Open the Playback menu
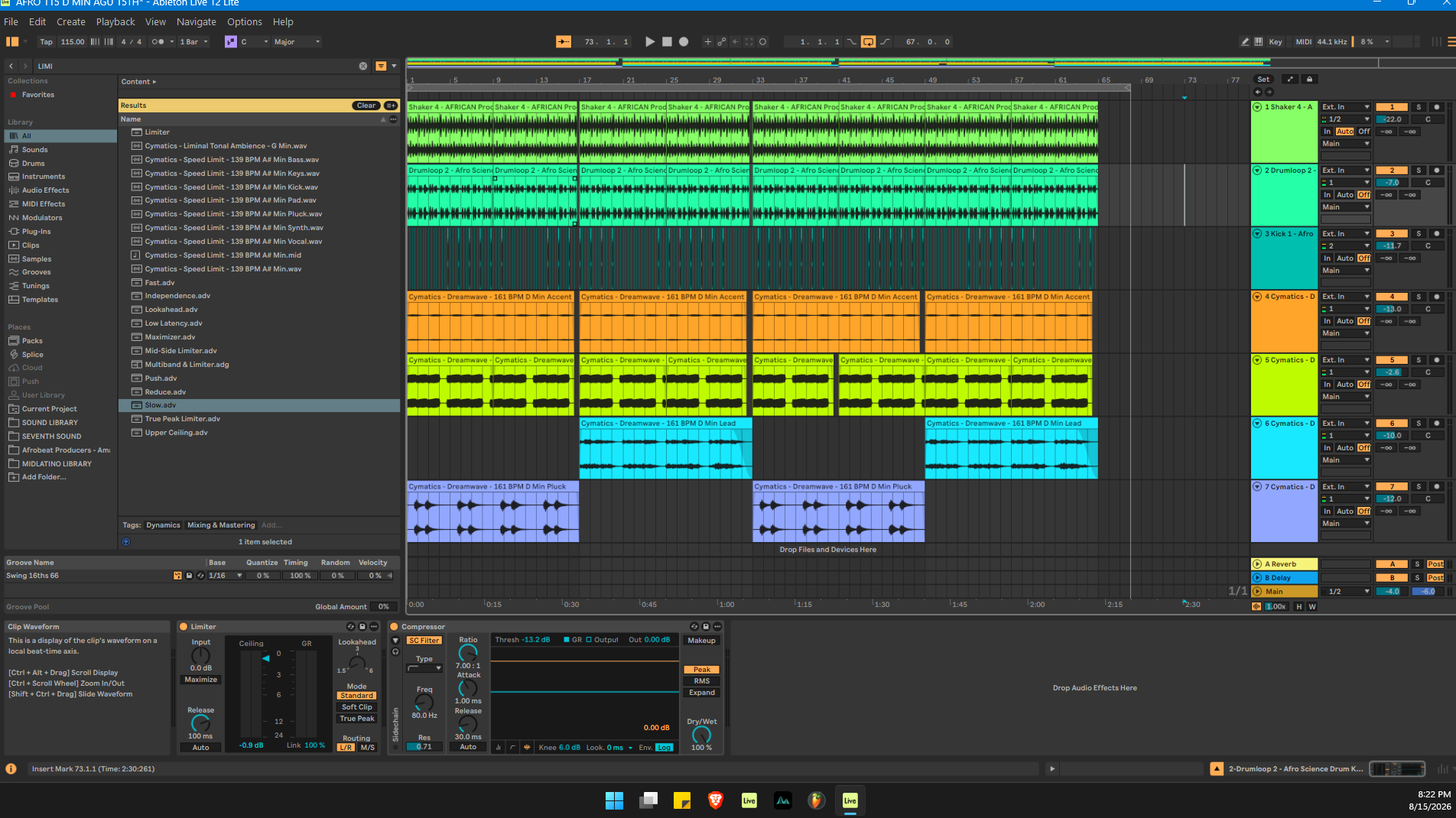1456x818 pixels. coord(115,22)
